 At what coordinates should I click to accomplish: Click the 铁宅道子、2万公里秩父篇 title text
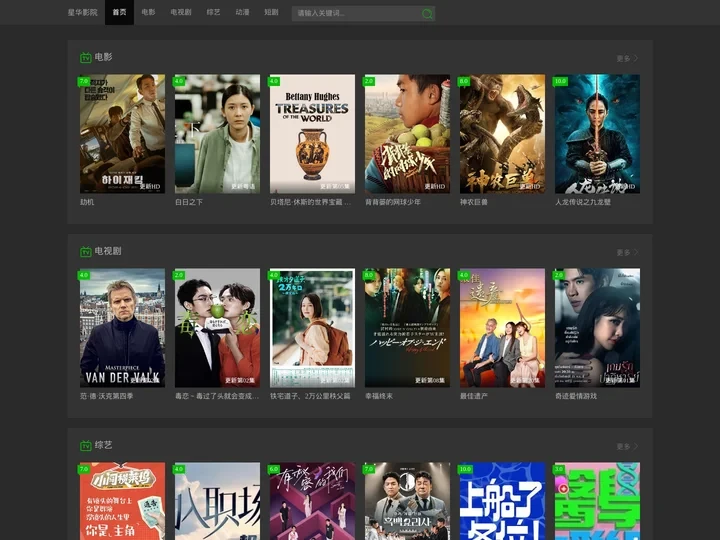tap(310, 396)
